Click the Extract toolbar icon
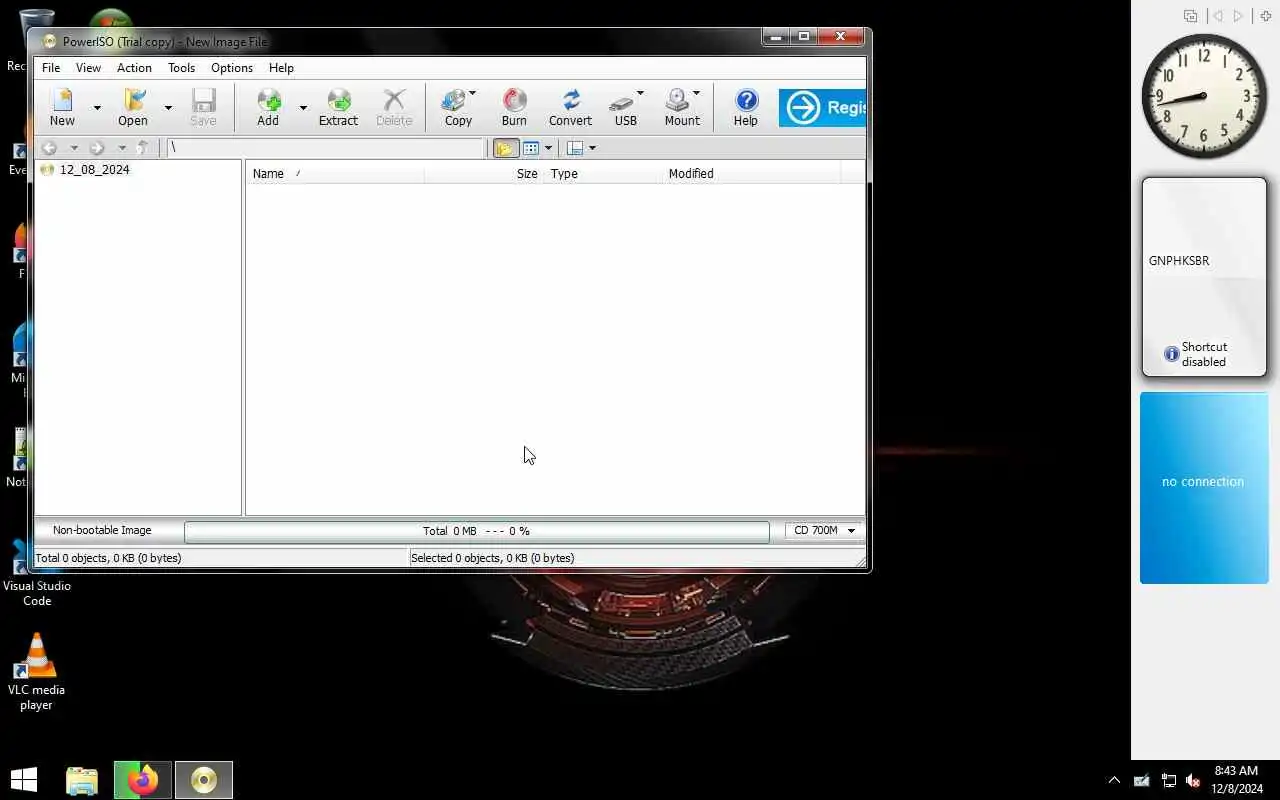The height and width of the screenshot is (800, 1280). tap(338, 107)
